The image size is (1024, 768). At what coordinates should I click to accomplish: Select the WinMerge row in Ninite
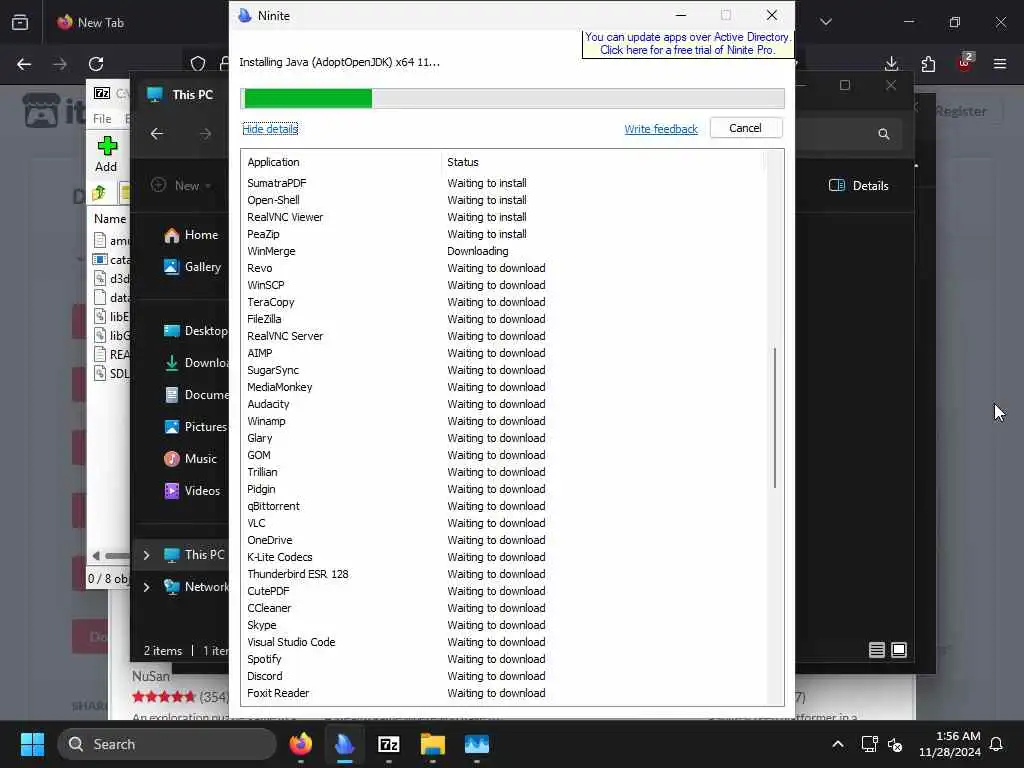[x=503, y=251]
